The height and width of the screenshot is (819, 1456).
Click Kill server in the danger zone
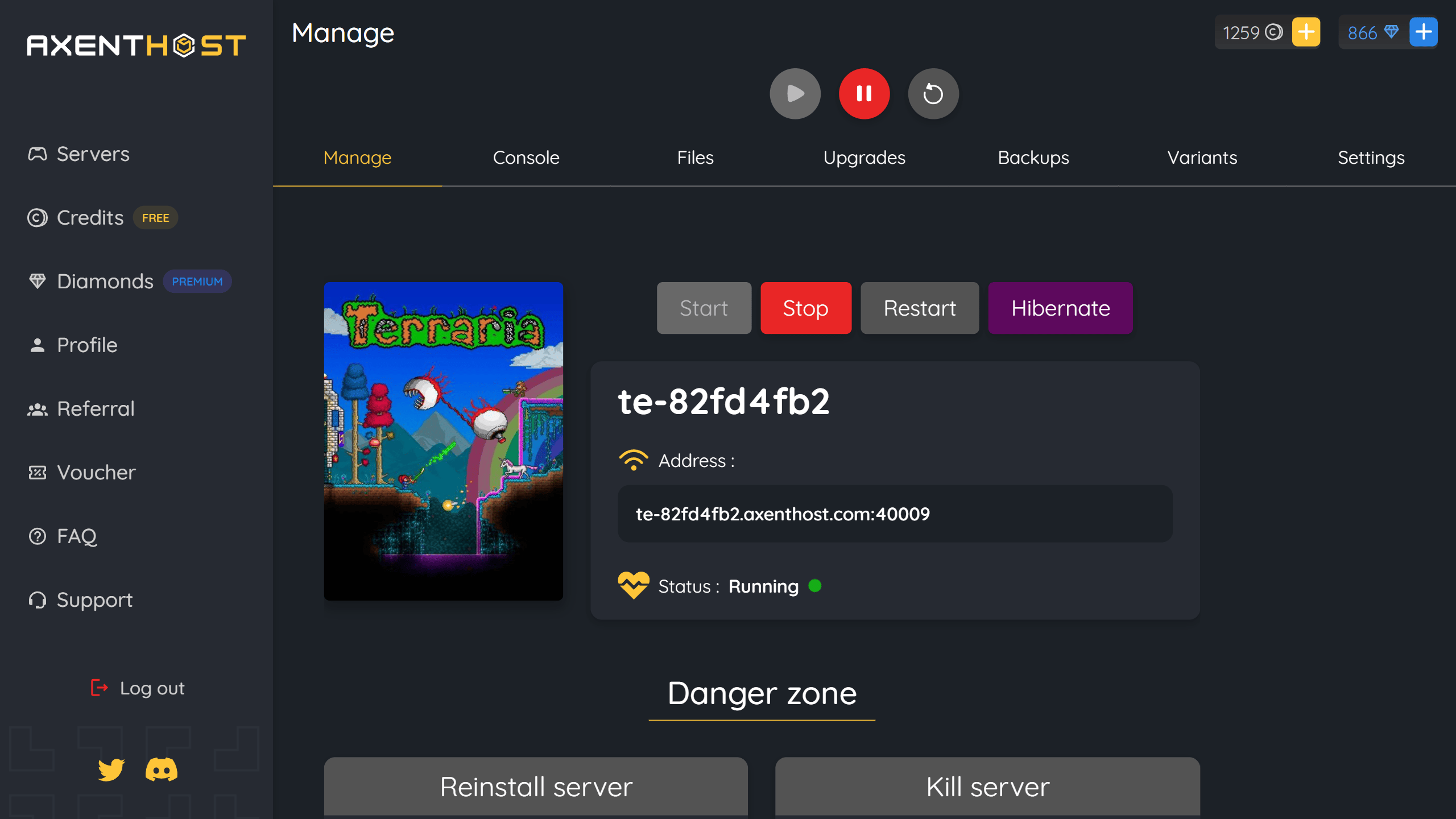coord(987,787)
